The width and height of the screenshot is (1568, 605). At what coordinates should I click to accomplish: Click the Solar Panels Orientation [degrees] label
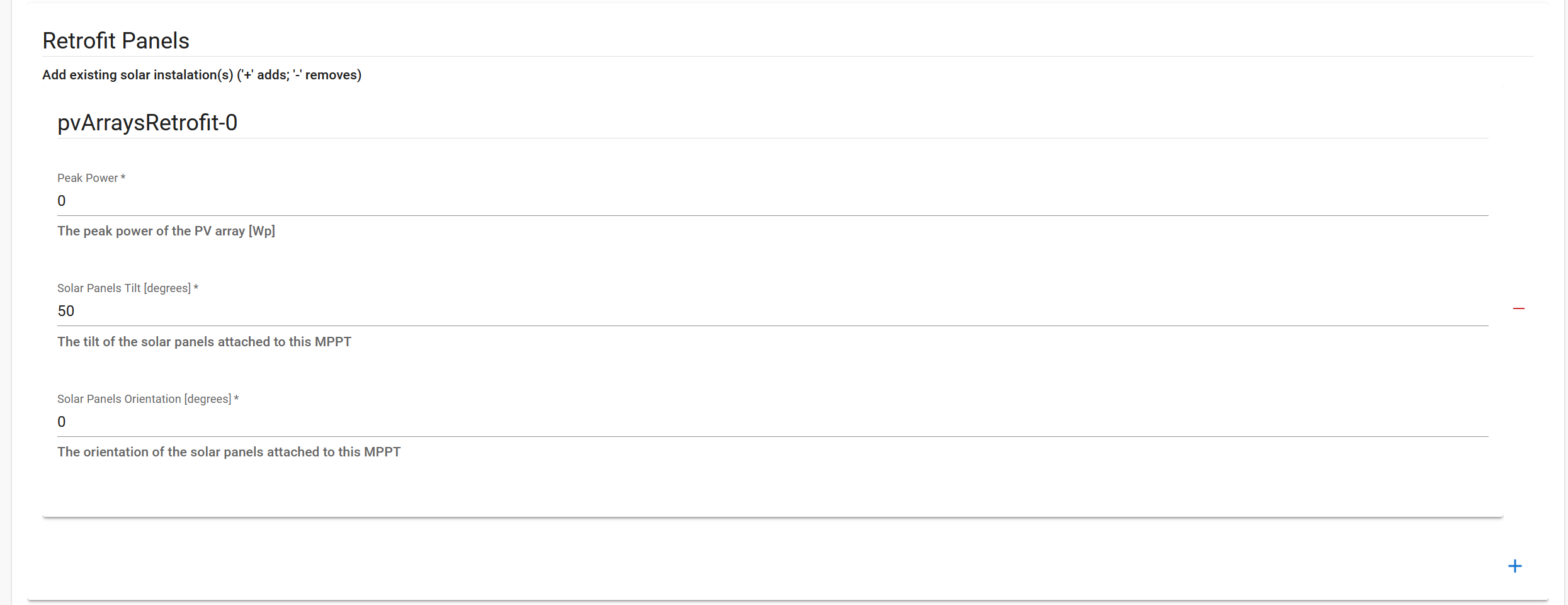[x=144, y=399]
